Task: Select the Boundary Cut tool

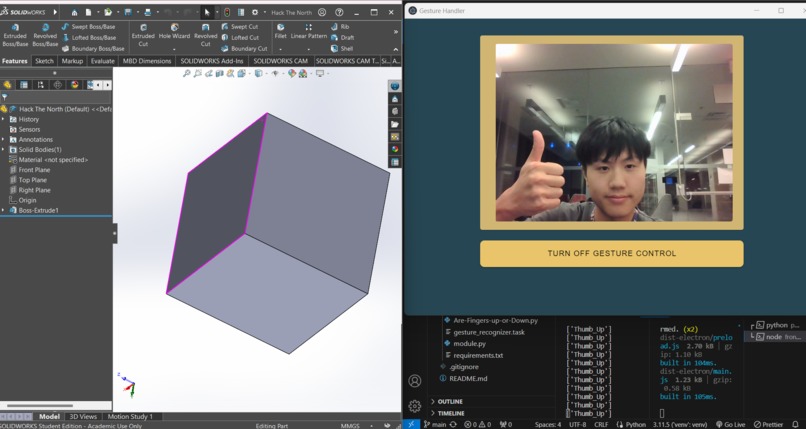Action: point(244,48)
